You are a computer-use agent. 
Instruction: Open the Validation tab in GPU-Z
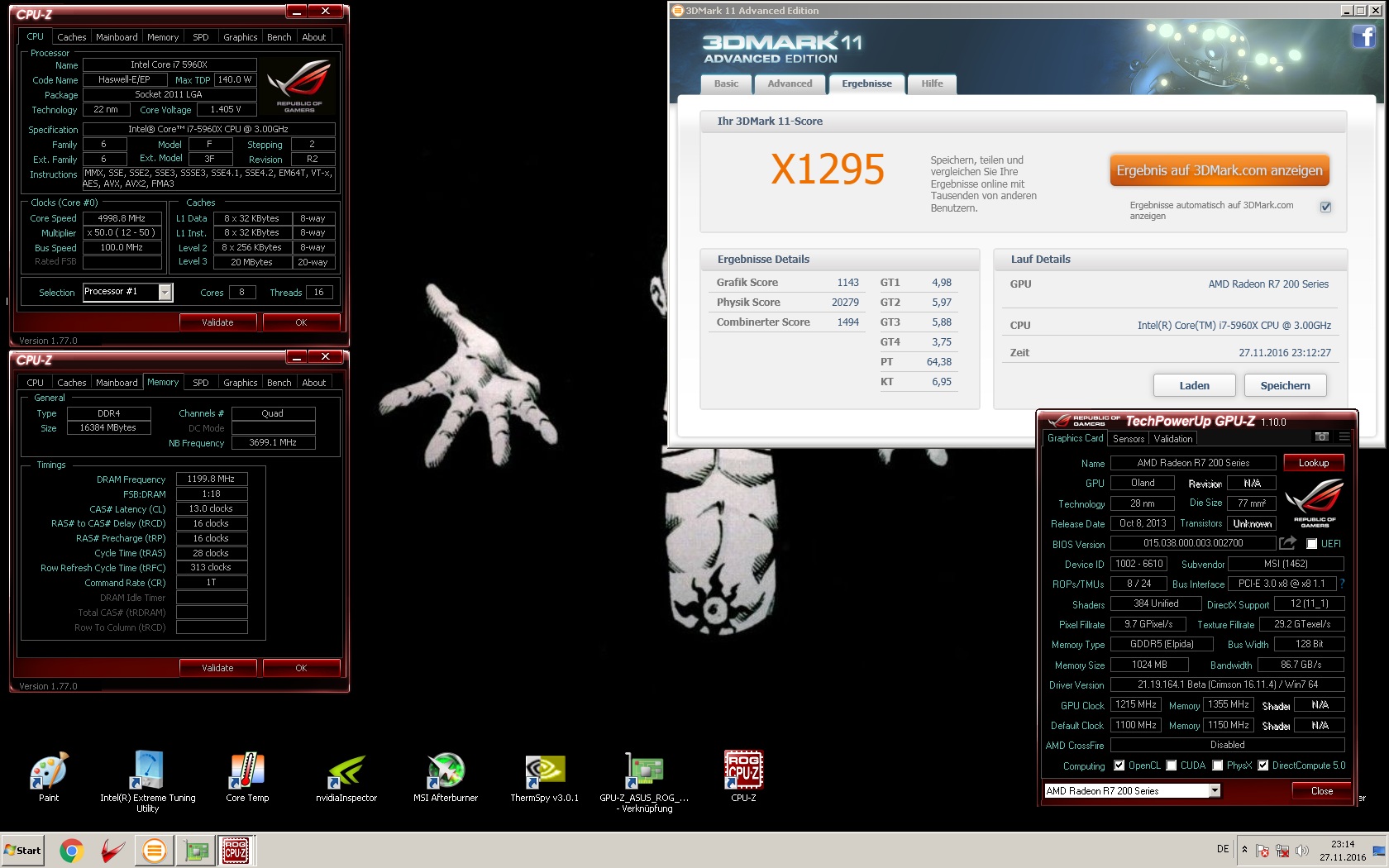click(1172, 439)
